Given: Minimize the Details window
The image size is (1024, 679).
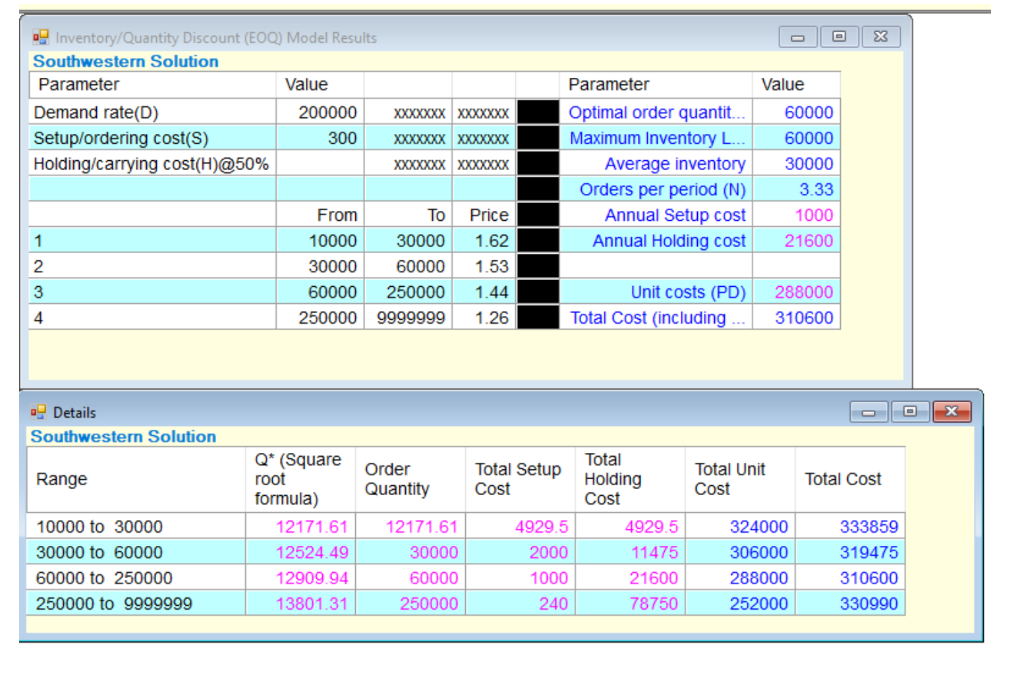Looking at the screenshot, I should 869,412.
